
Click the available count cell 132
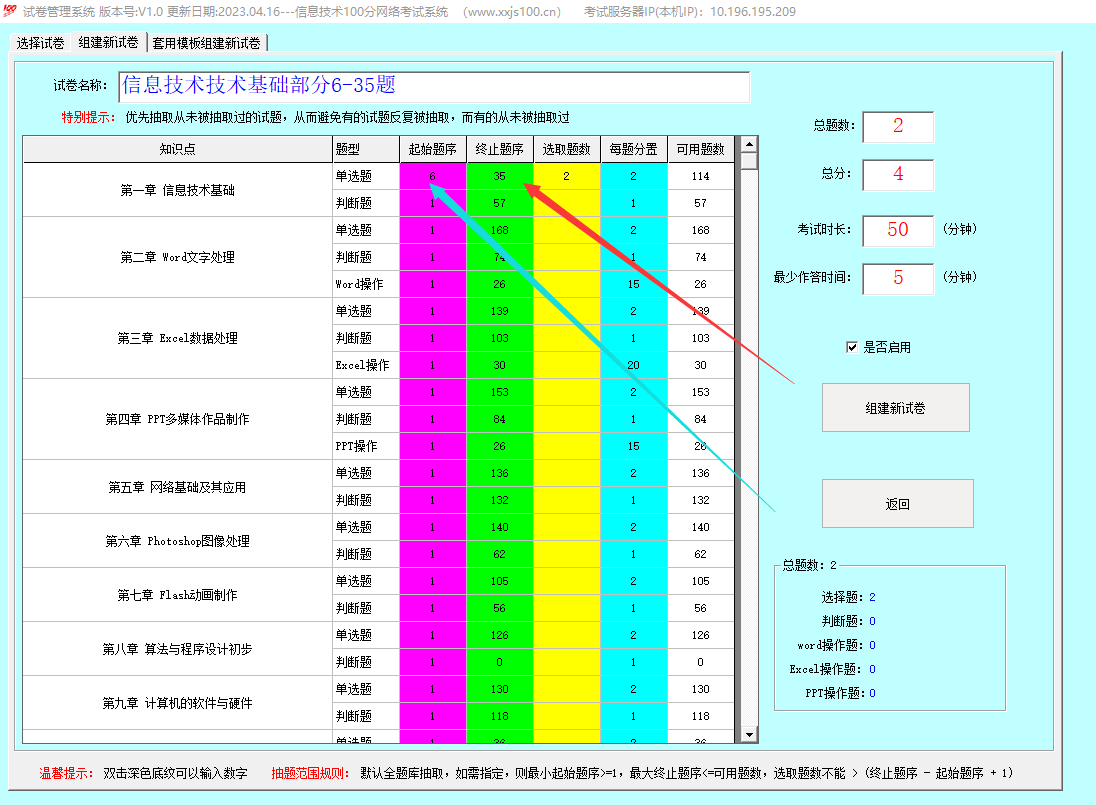pos(700,500)
